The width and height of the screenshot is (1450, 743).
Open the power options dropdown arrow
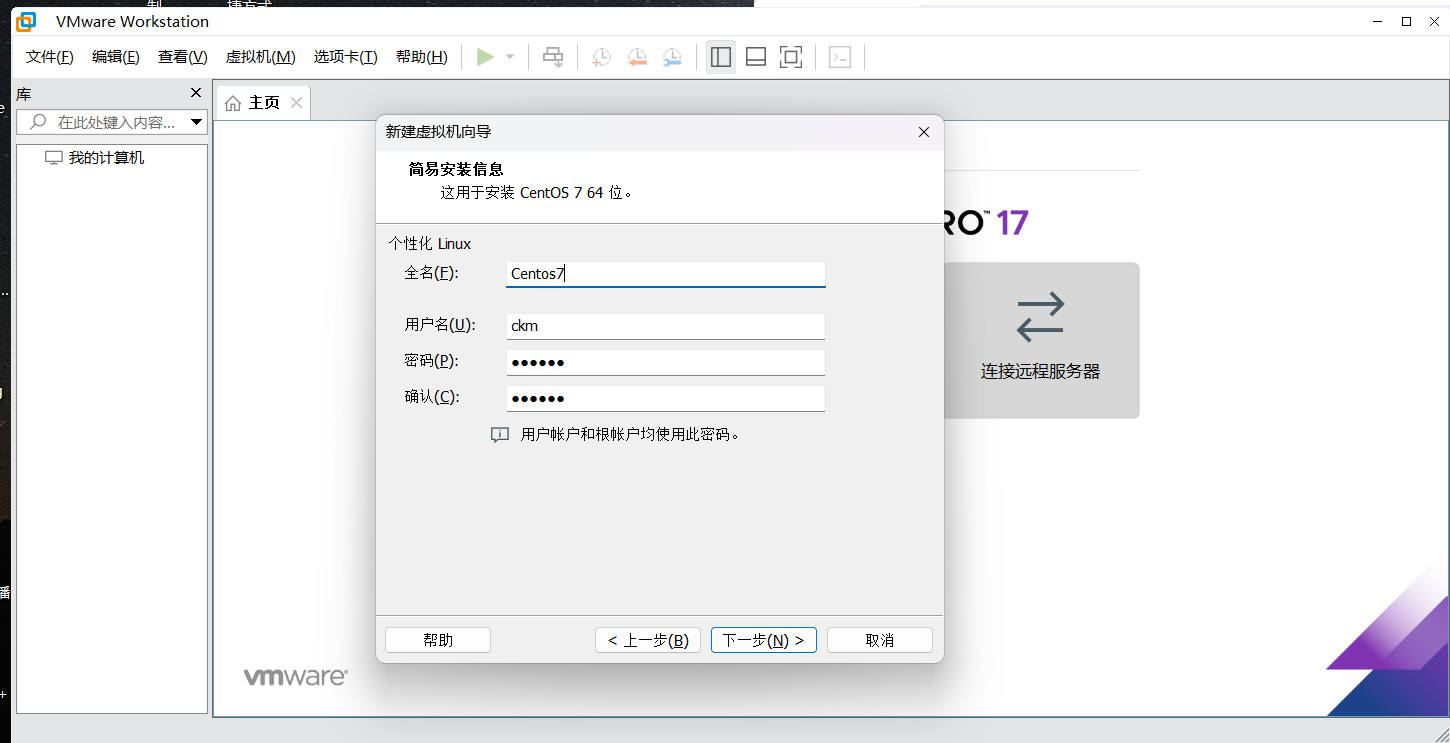click(510, 57)
